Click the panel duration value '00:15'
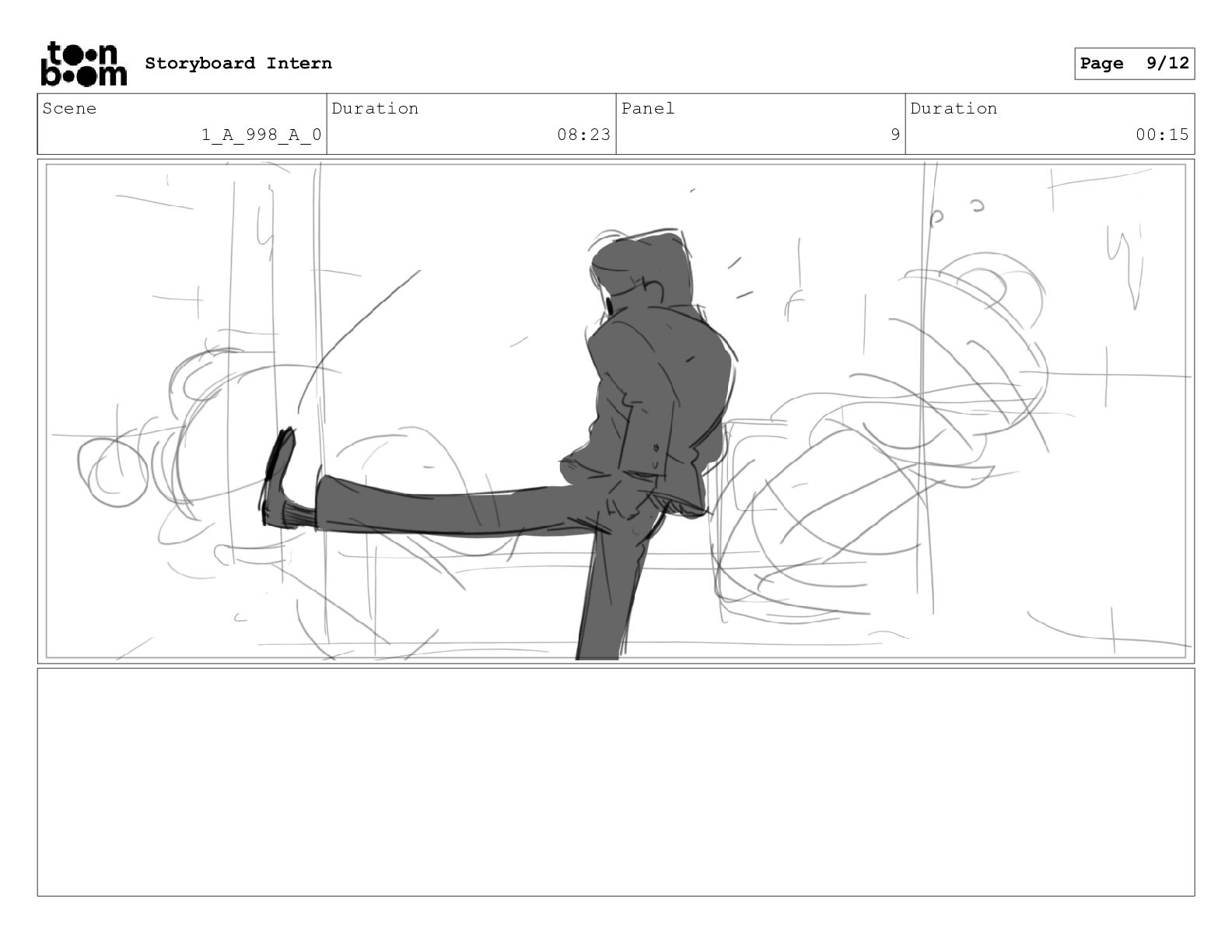Screen dimensions: 1232x952 (x=1162, y=135)
